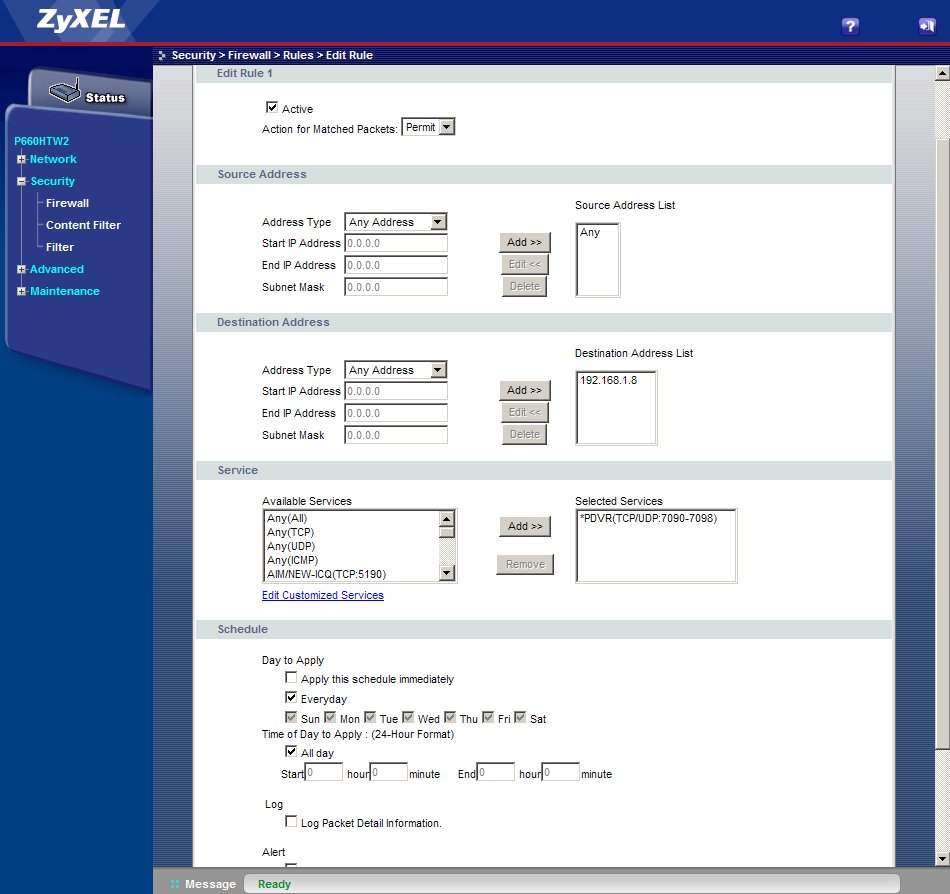Collapse the Security menu minus icon
This screenshot has height=894, width=950.
(x=21, y=182)
